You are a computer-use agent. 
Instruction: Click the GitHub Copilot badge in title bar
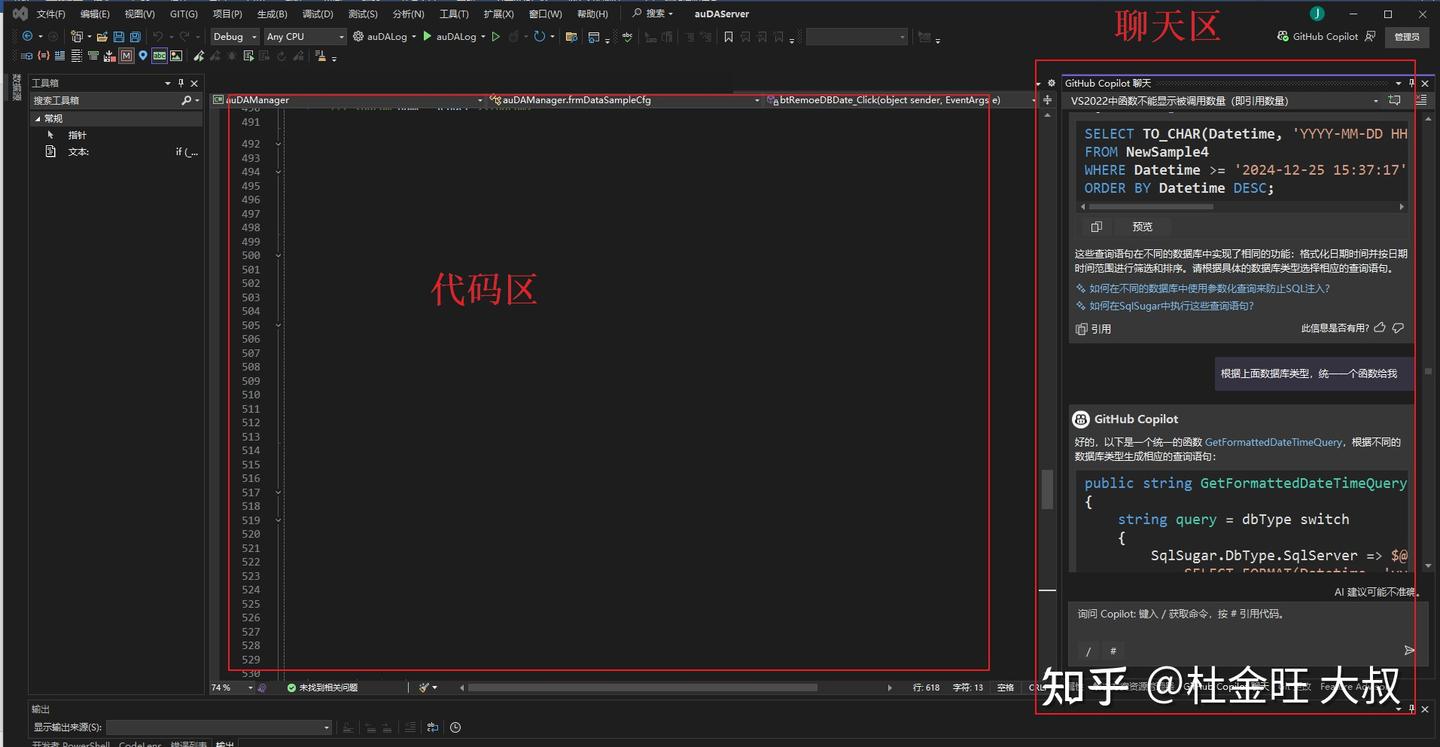[x=1318, y=37]
